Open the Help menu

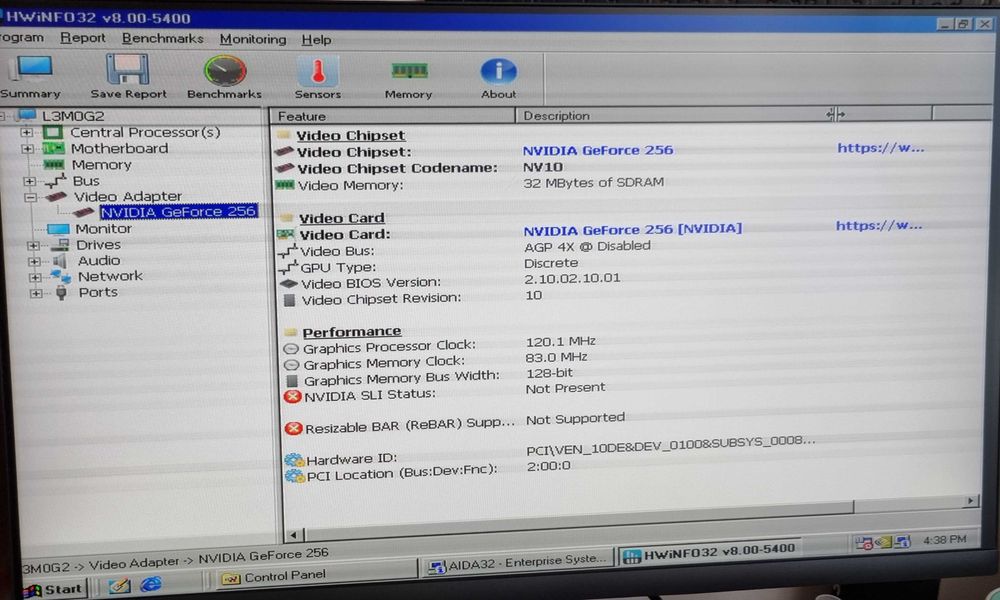(x=316, y=40)
